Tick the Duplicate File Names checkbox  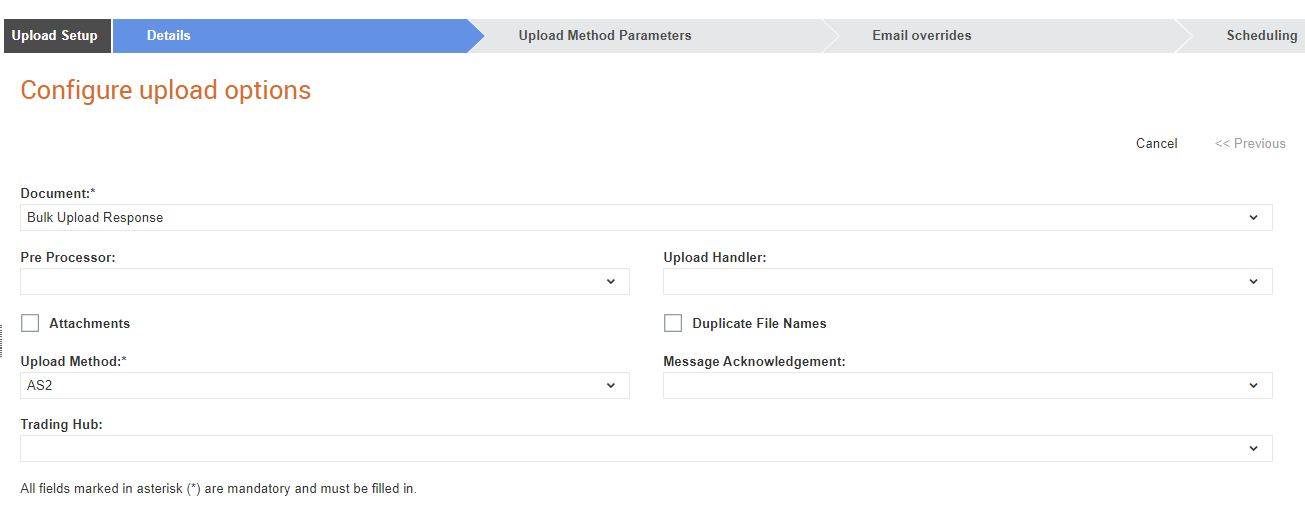[673, 323]
